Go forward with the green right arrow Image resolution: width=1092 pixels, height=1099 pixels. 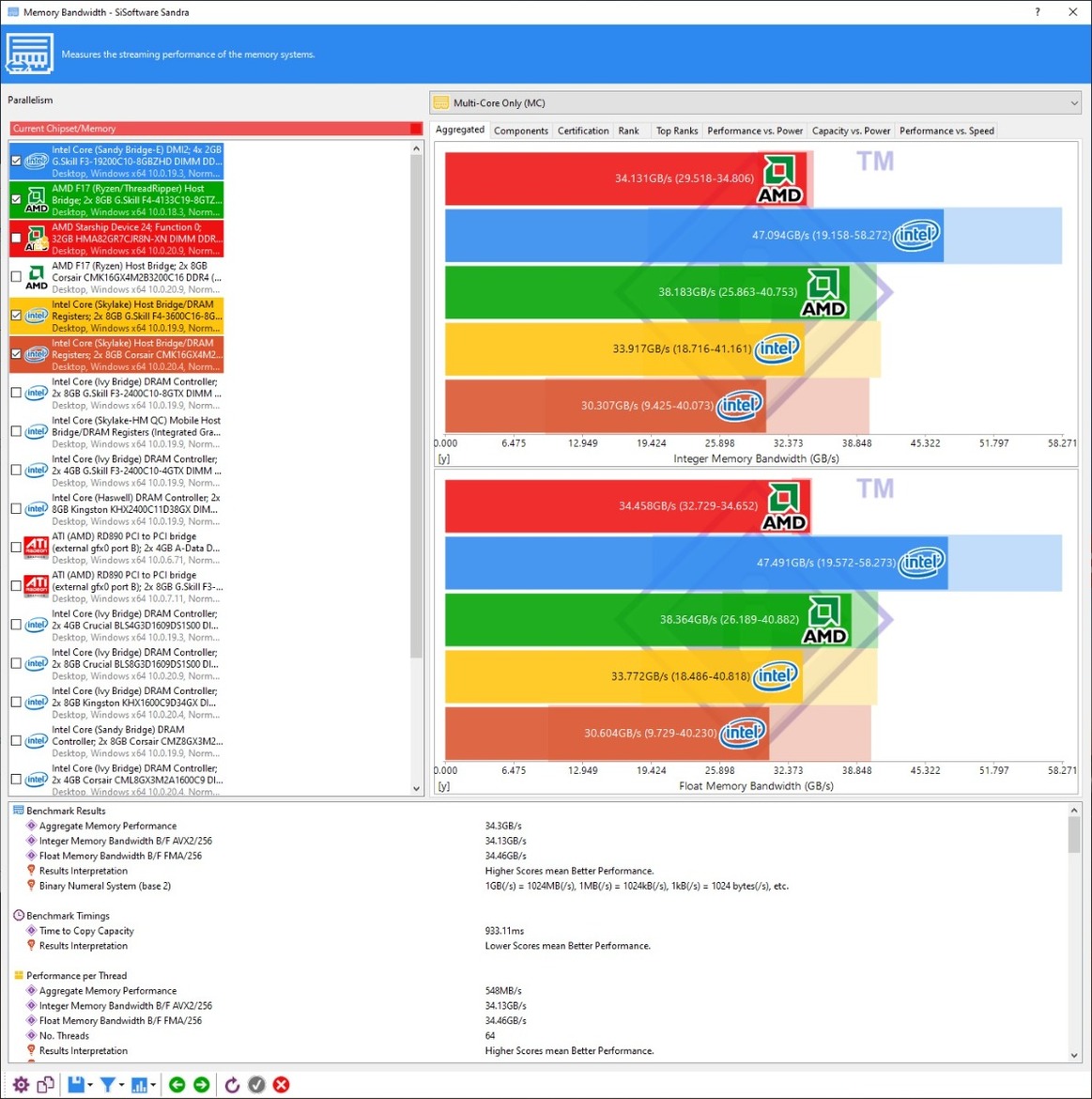pyautogui.click(x=201, y=1084)
